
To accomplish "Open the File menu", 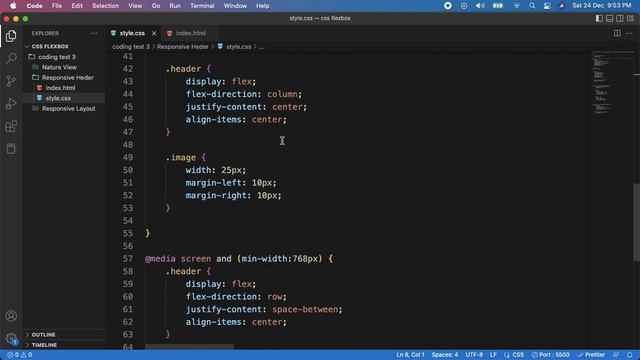I will 57,6.
